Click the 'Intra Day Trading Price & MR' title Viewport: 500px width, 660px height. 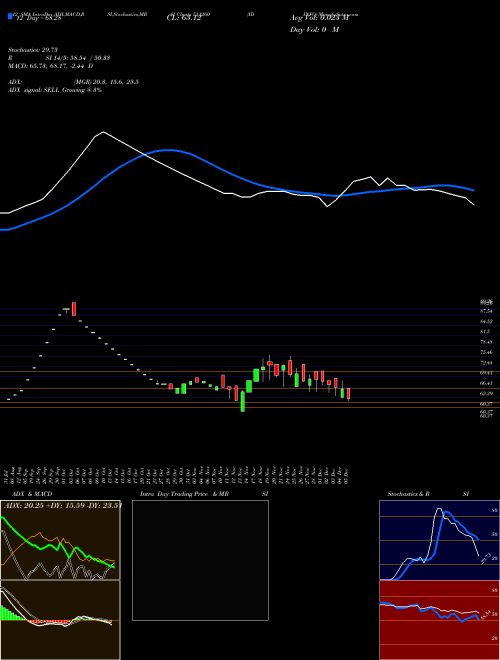pos(184,494)
